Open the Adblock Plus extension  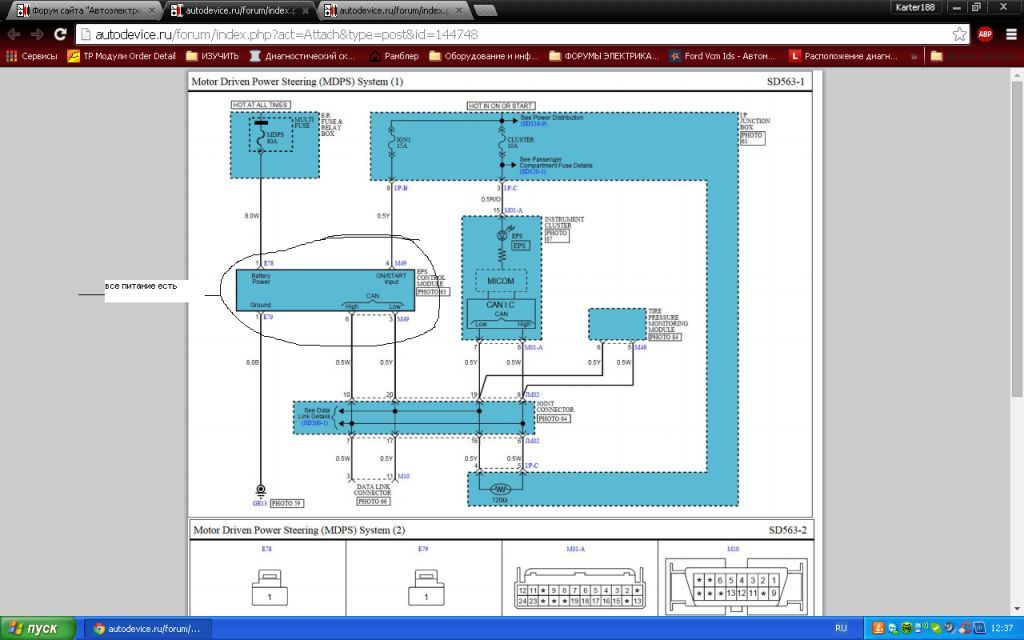click(x=985, y=34)
